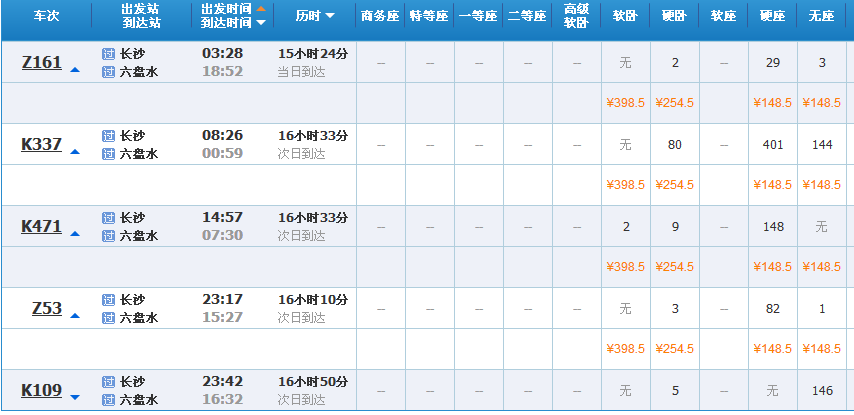Click duration 16小时10分 of Z53
This screenshot has height=415, width=854.
tap(313, 300)
